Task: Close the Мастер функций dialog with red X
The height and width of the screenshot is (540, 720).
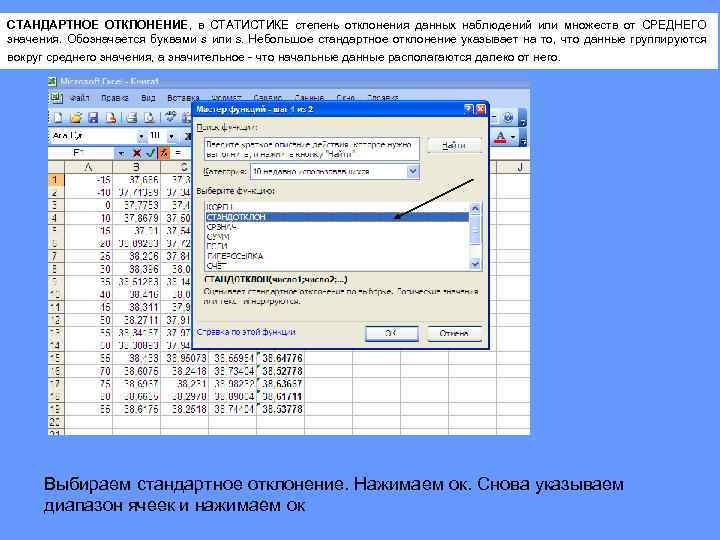Action: tap(480, 109)
